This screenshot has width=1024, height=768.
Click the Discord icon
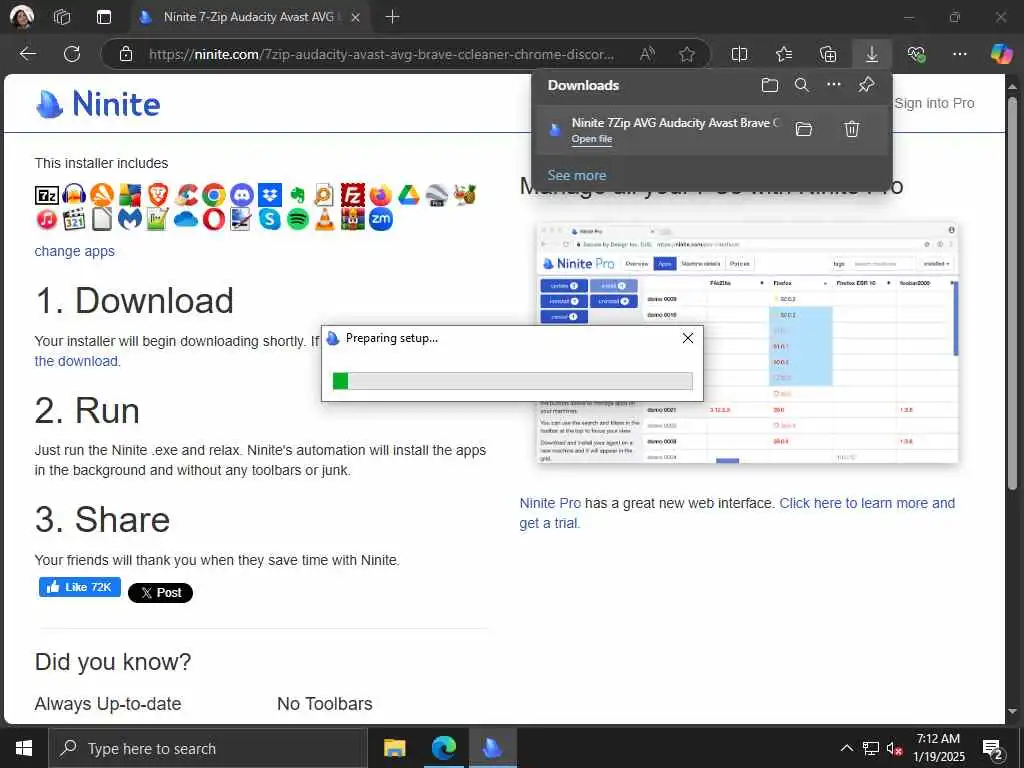coord(242,195)
